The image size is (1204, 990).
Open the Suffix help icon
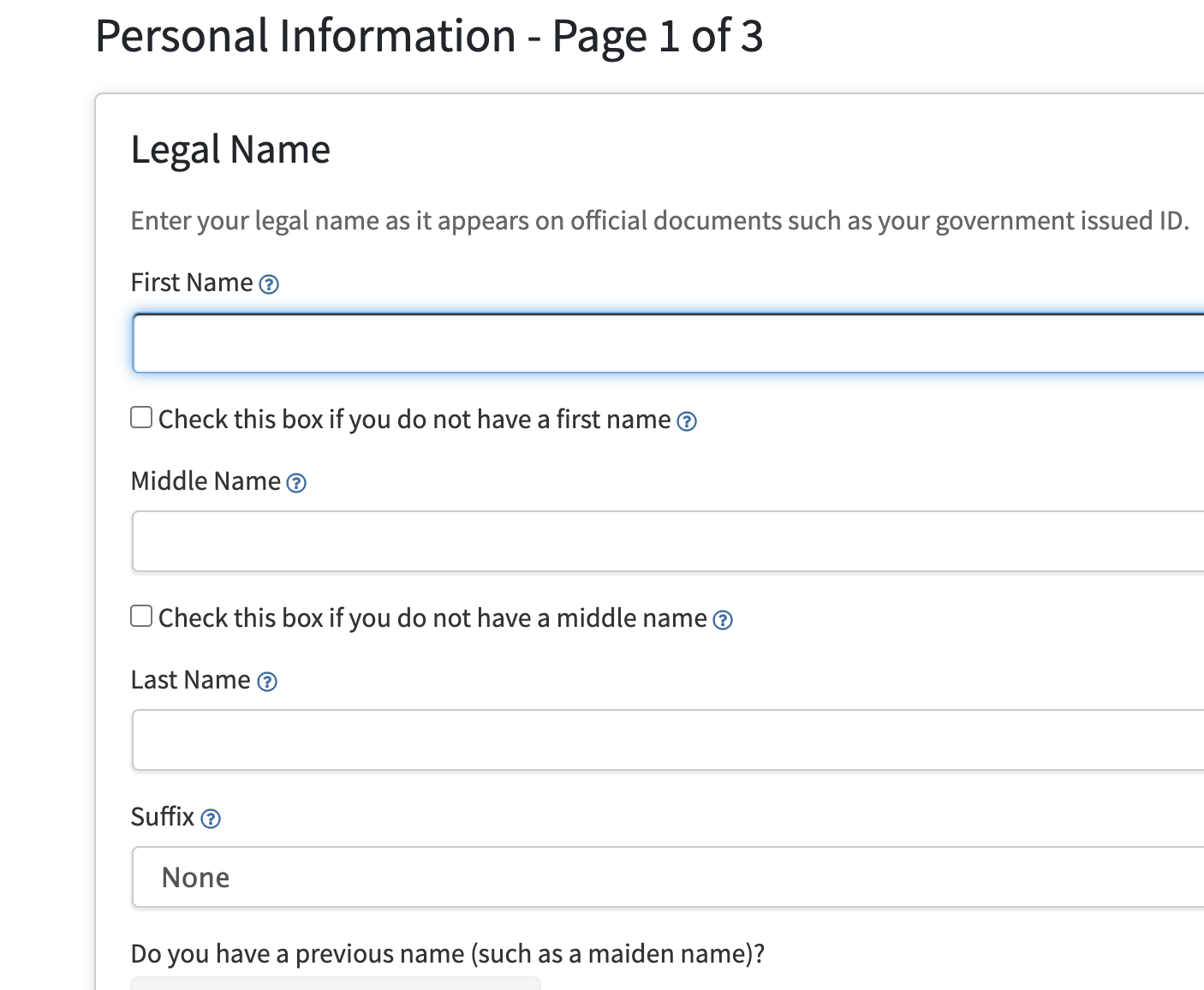(211, 819)
